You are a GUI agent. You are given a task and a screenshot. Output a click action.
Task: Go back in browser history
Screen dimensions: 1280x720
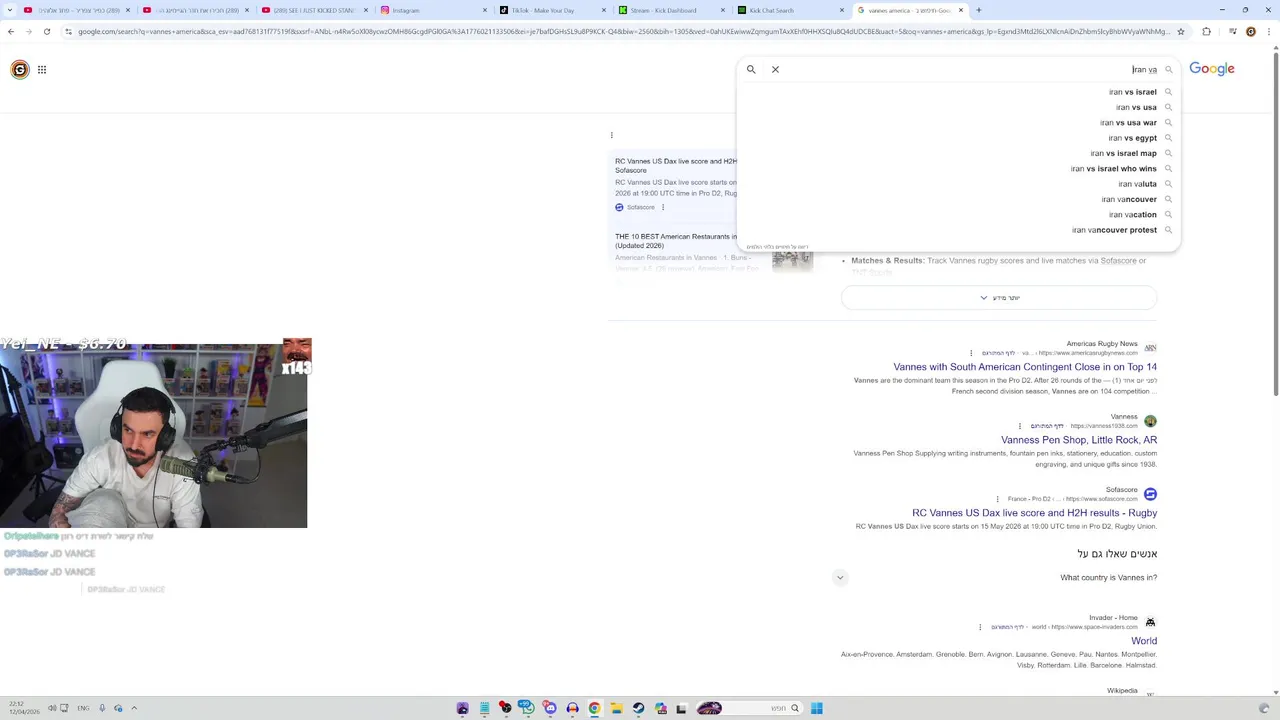pyautogui.click(x=11, y=31)
